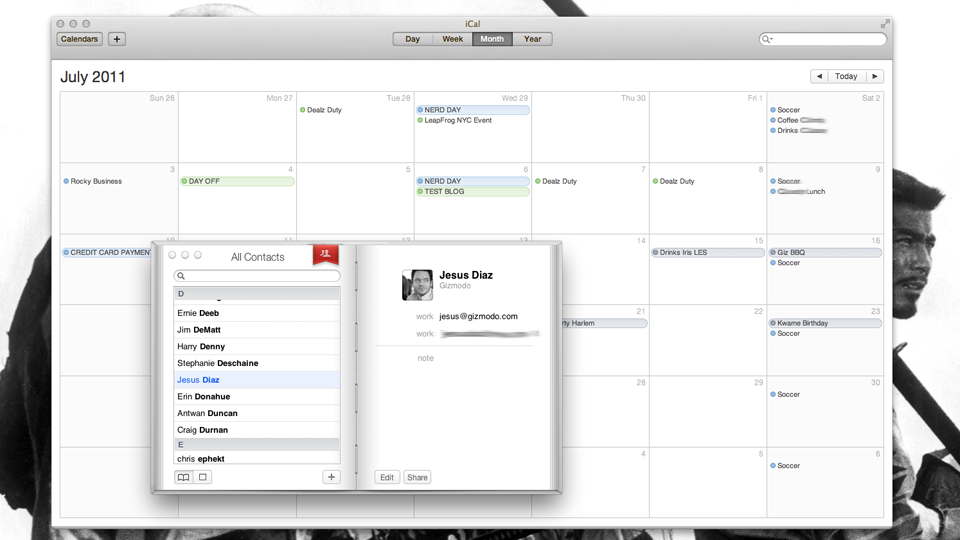The image size is (960, 540).
Task: Add a new event in iCal toolbar
Action: click(117, 39)
